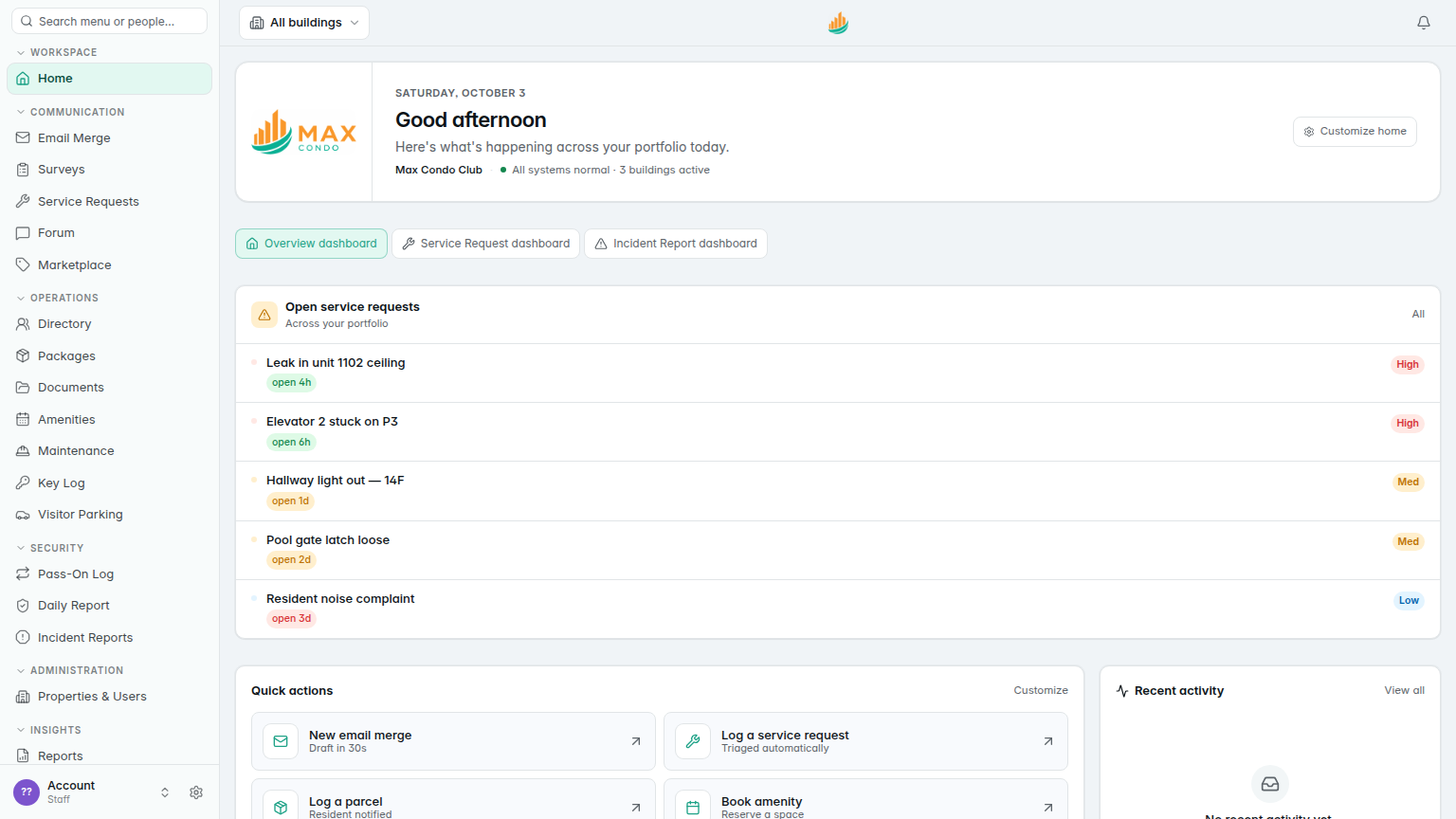Click the Customize home button

1355,132
